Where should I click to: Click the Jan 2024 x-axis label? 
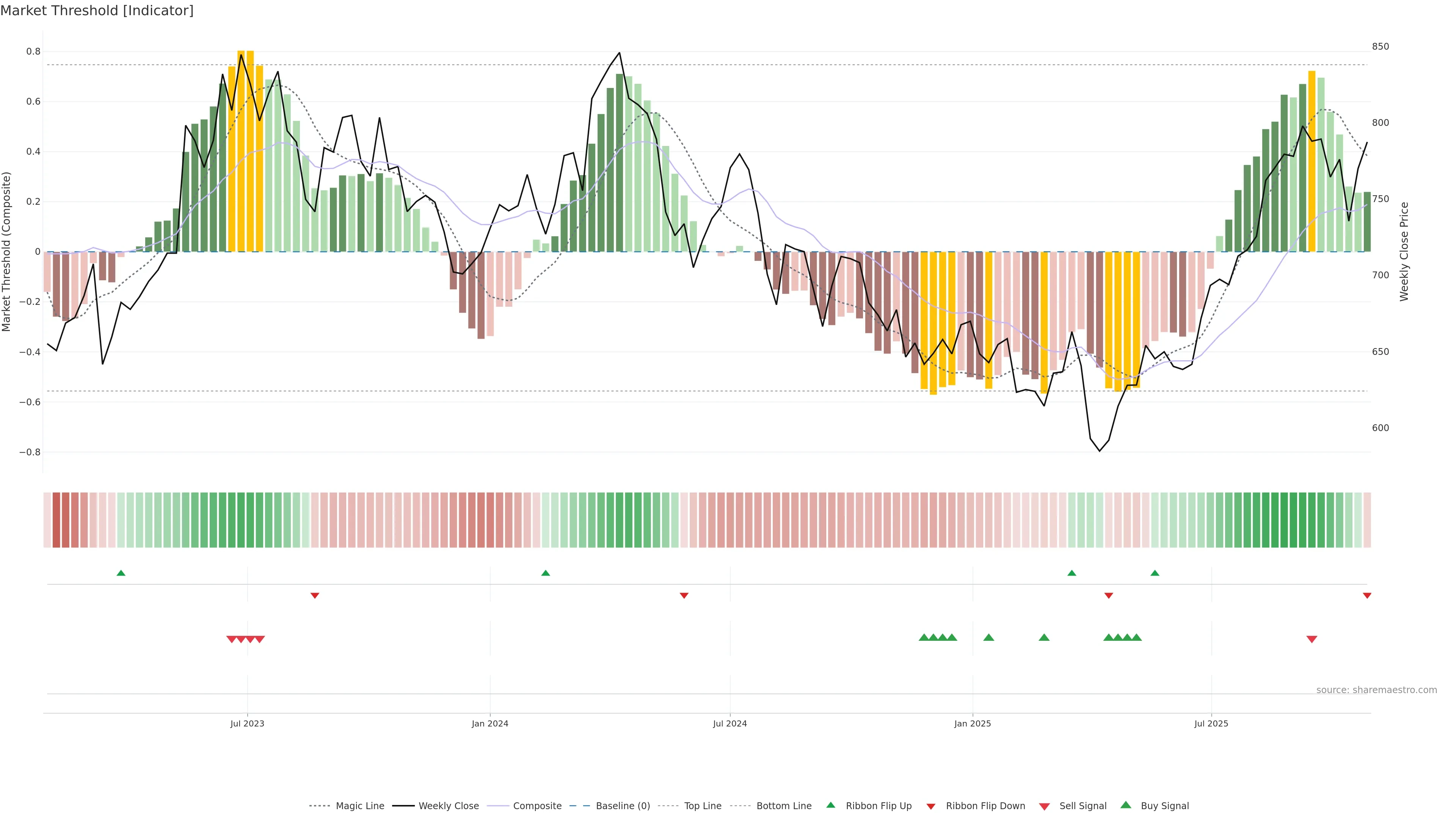tap(490, 723)
